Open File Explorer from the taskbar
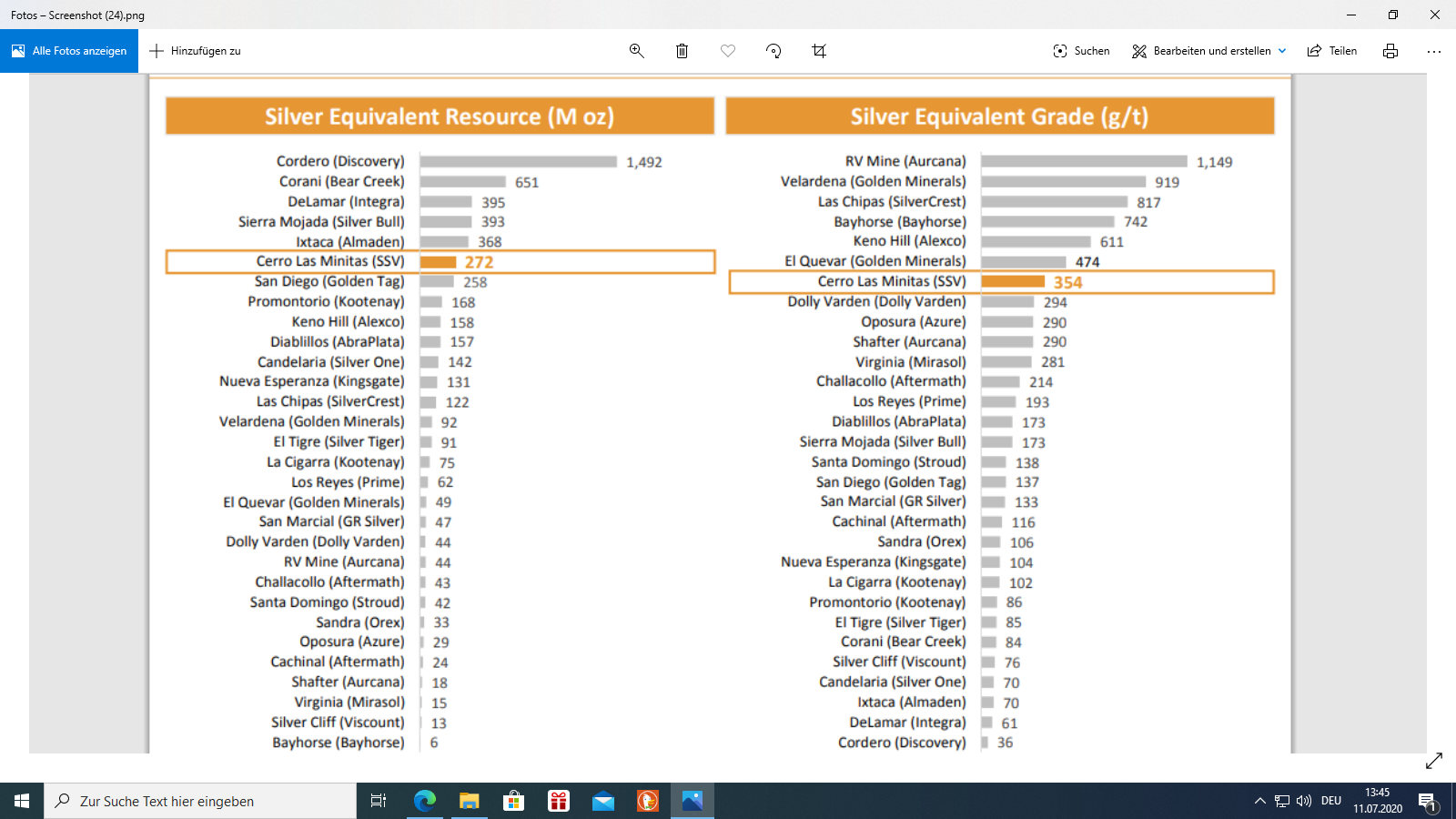 469,801
